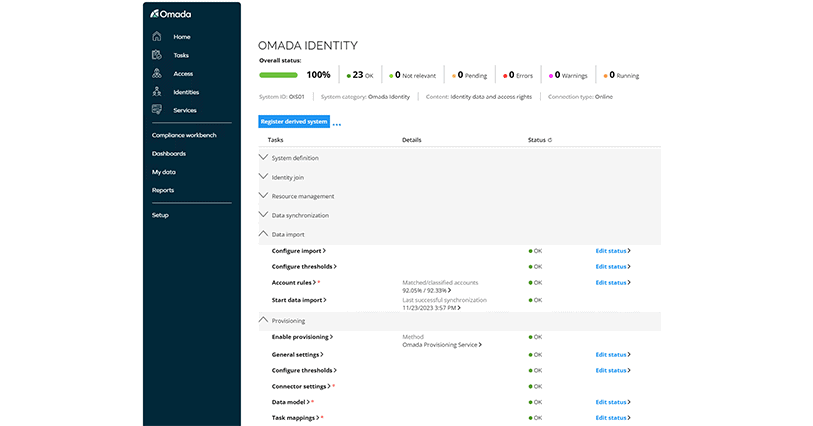This screenshot has width=813, height=426.
Task: Click the OMADA IDENTITY page title
Action: click(308, 46)
